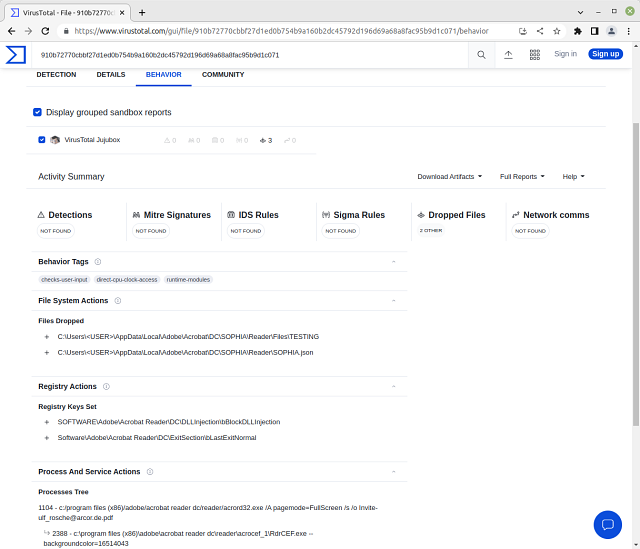
Task: Click the VirusTotal sigma logo
Action: [x=16, y=55]
